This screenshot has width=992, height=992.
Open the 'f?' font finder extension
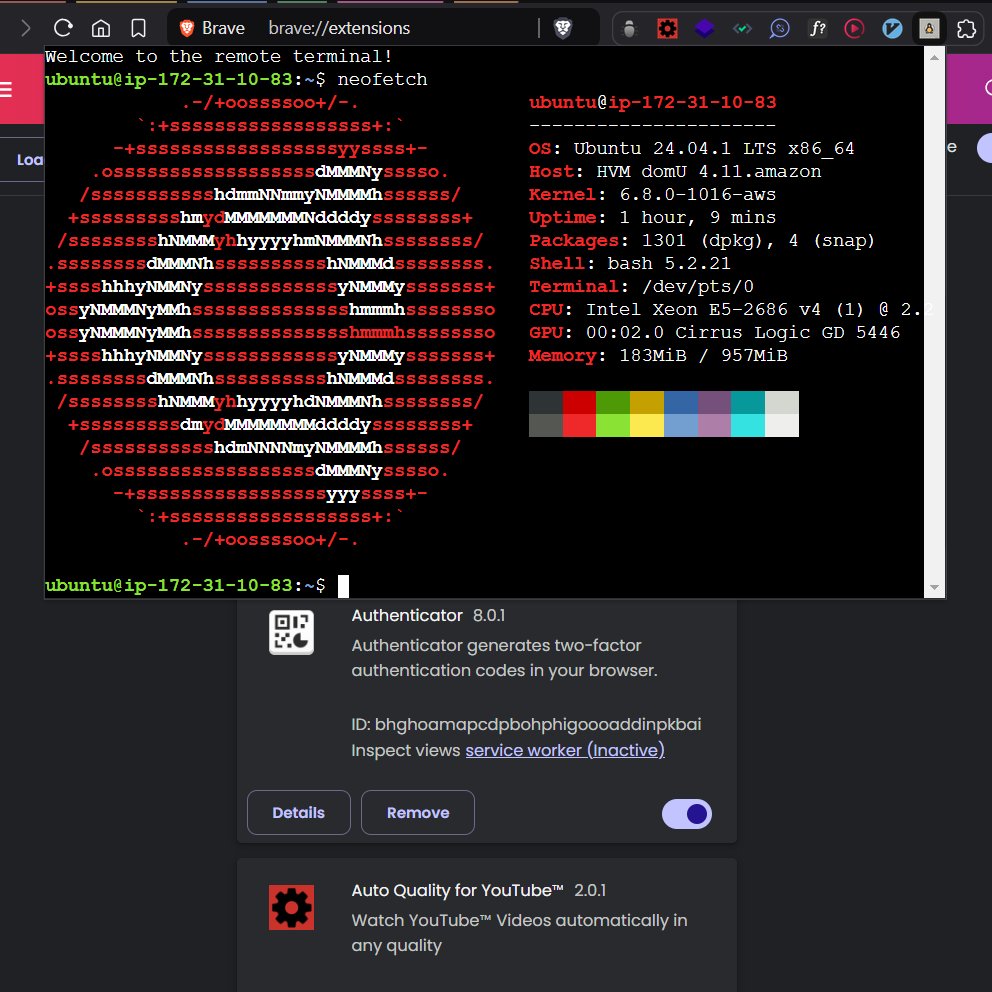click(817, 29)
